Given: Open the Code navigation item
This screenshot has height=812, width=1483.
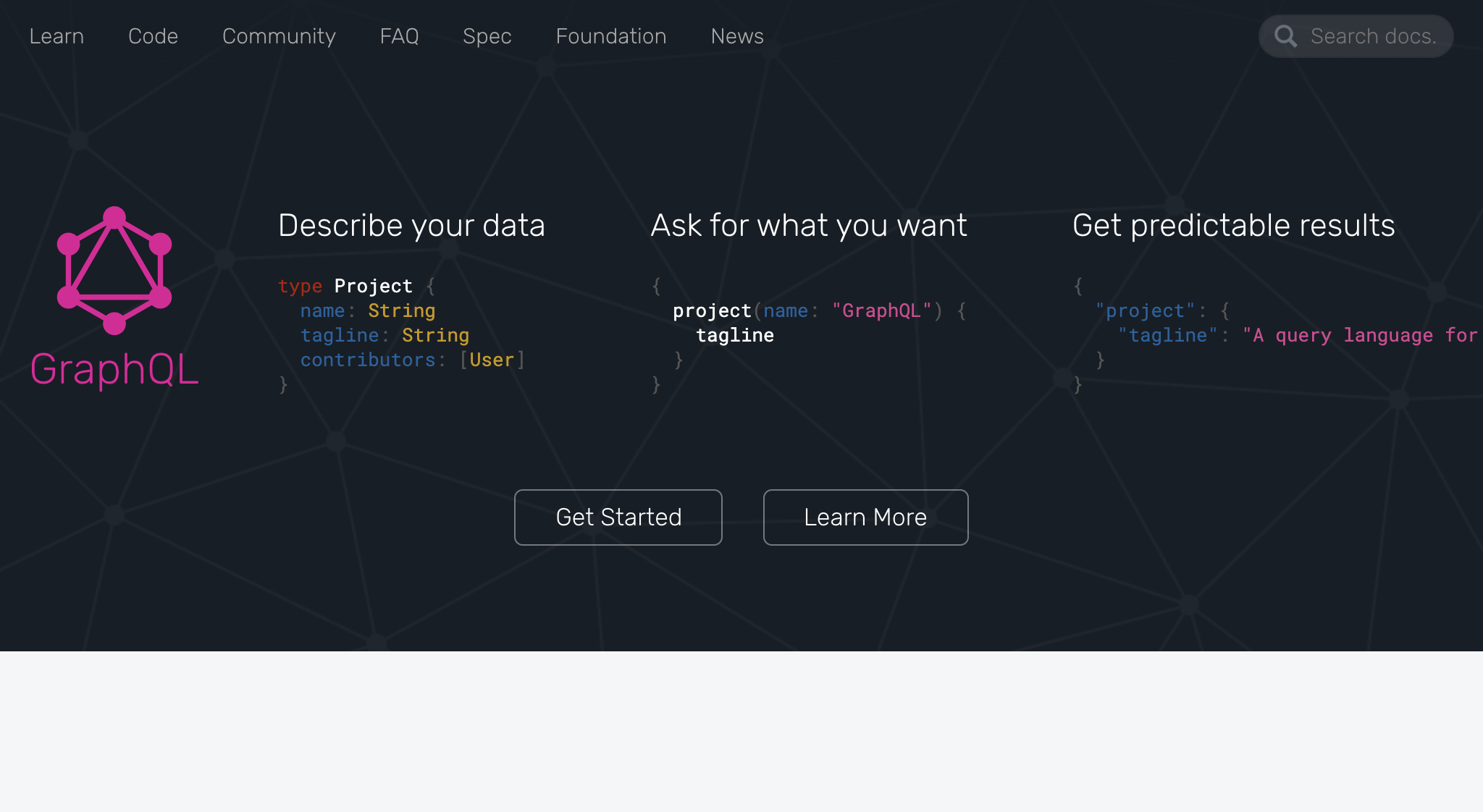Looking at the screenshot, I should tap(153, 36).
